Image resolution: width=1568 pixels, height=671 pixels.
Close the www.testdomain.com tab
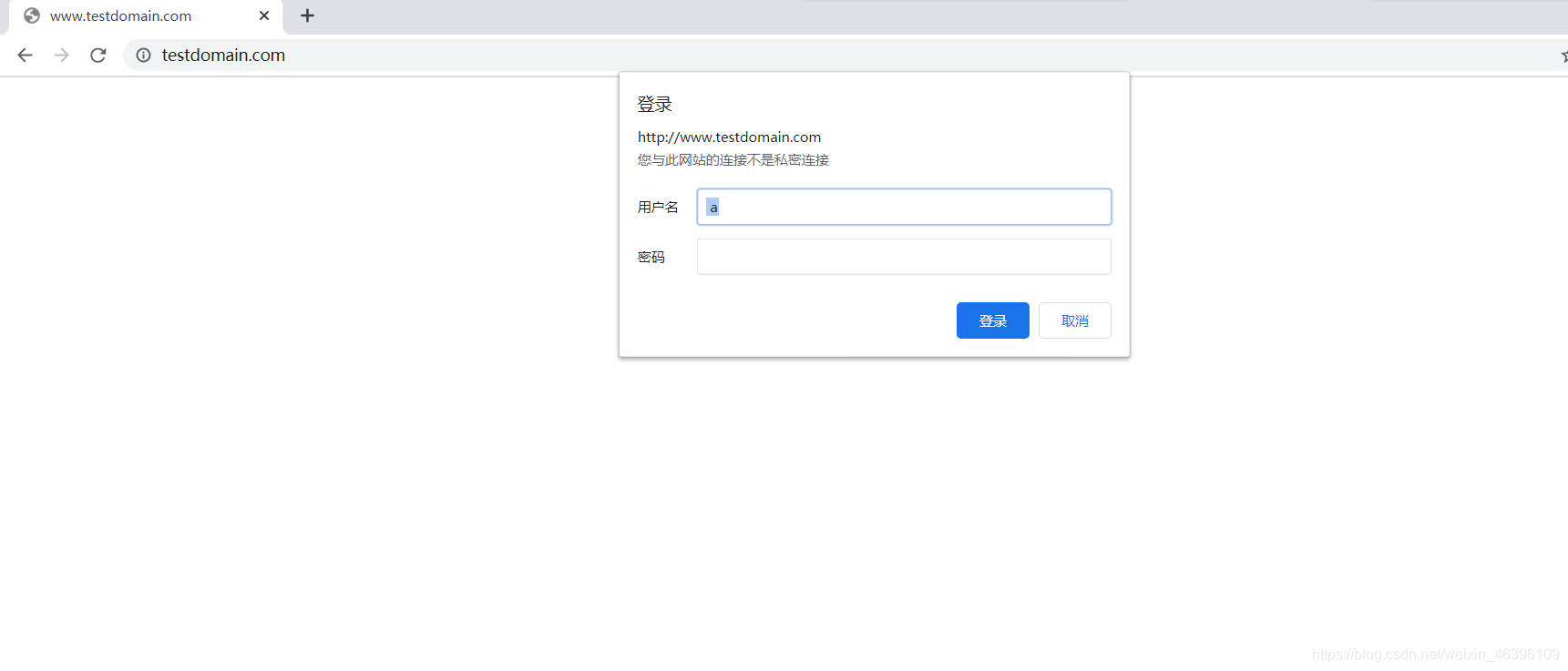(x=264, y=15)
